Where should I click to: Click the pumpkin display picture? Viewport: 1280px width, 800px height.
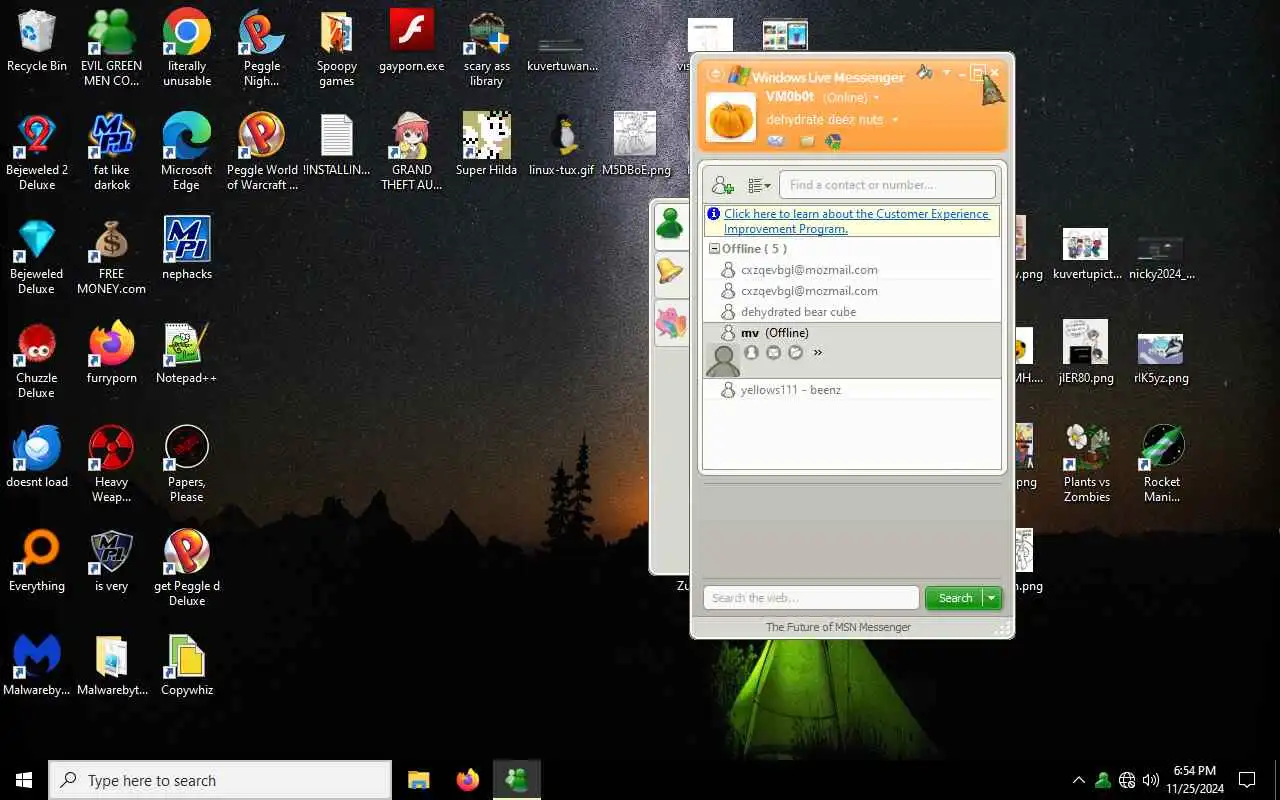(x=731, y=117)
